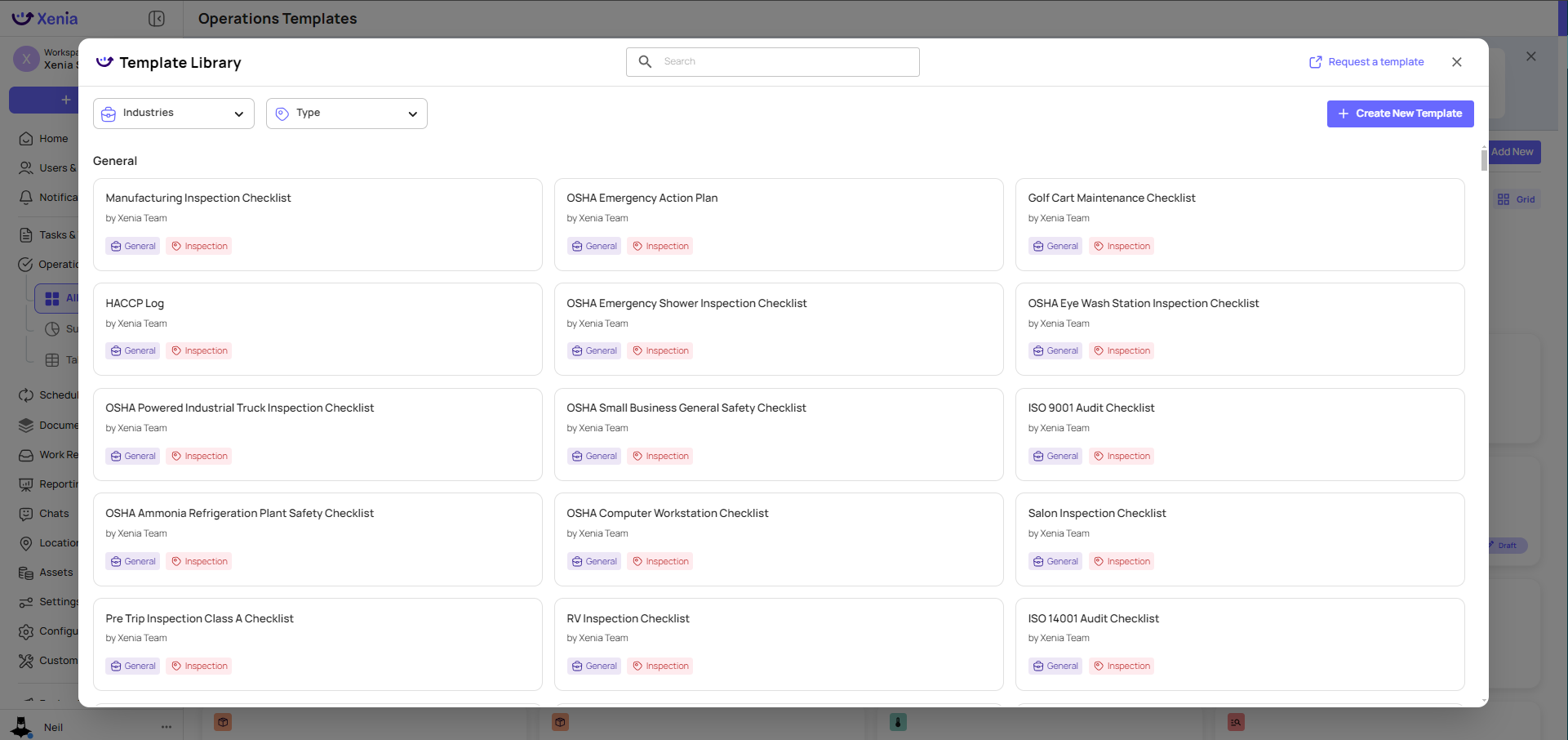
Task: Click the Chats icon in the sidebar
Action: click(x=26, y=514)
